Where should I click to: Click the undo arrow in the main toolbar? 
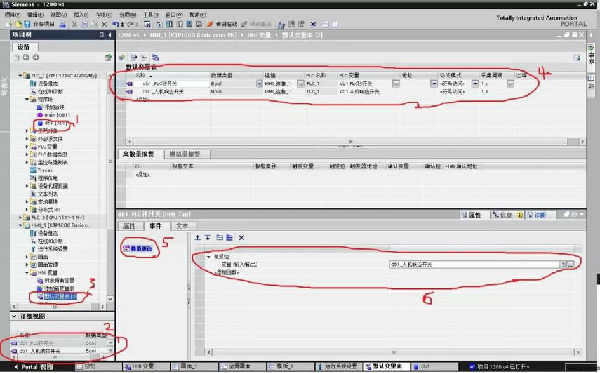coord(115,24)
